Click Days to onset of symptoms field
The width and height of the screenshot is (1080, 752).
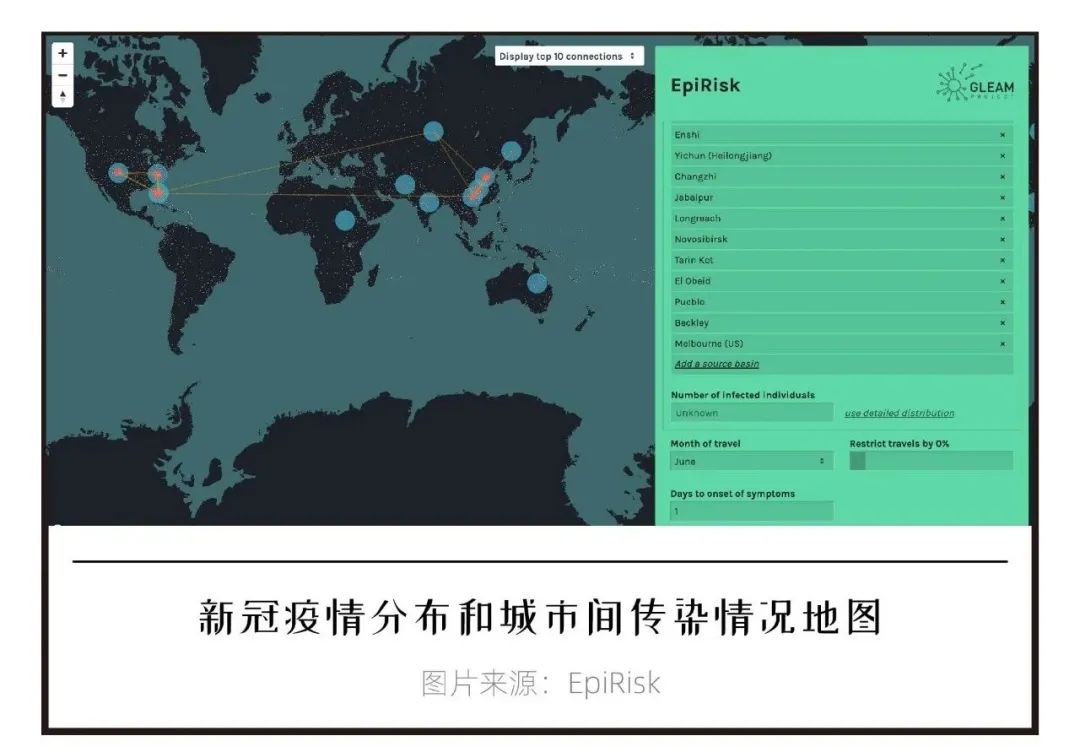tap(751, 511)
